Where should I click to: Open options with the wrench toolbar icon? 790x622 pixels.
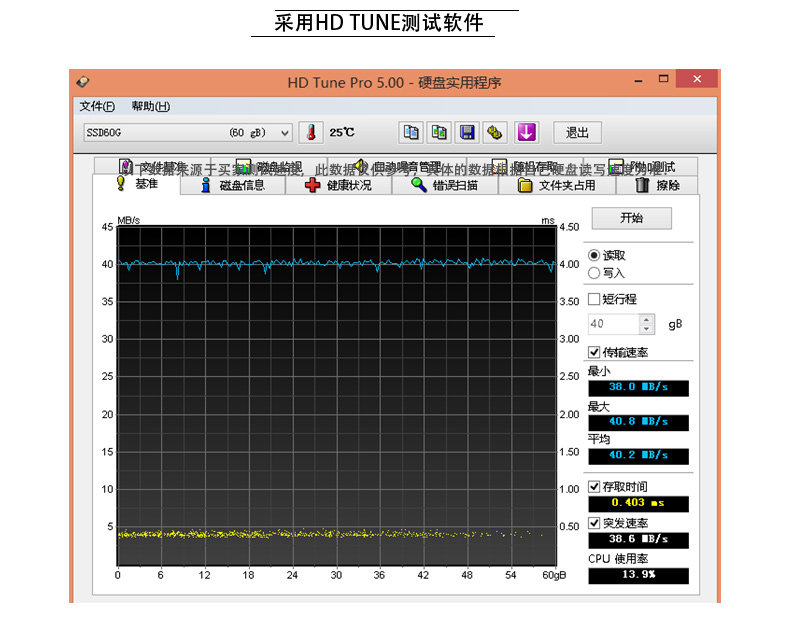(x=495, y=132)
